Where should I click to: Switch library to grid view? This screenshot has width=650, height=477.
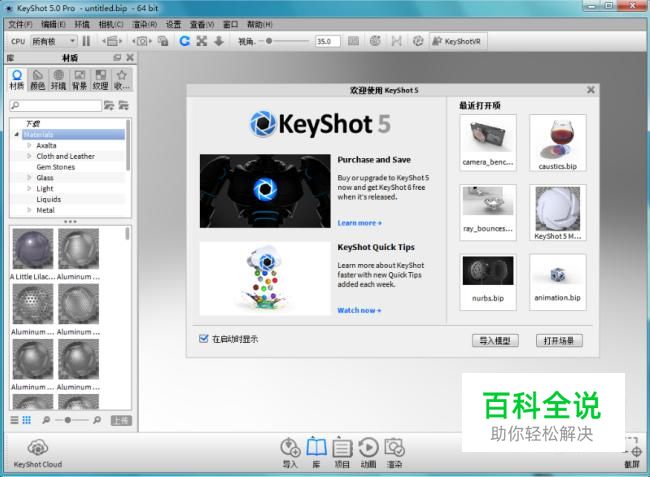27,420
